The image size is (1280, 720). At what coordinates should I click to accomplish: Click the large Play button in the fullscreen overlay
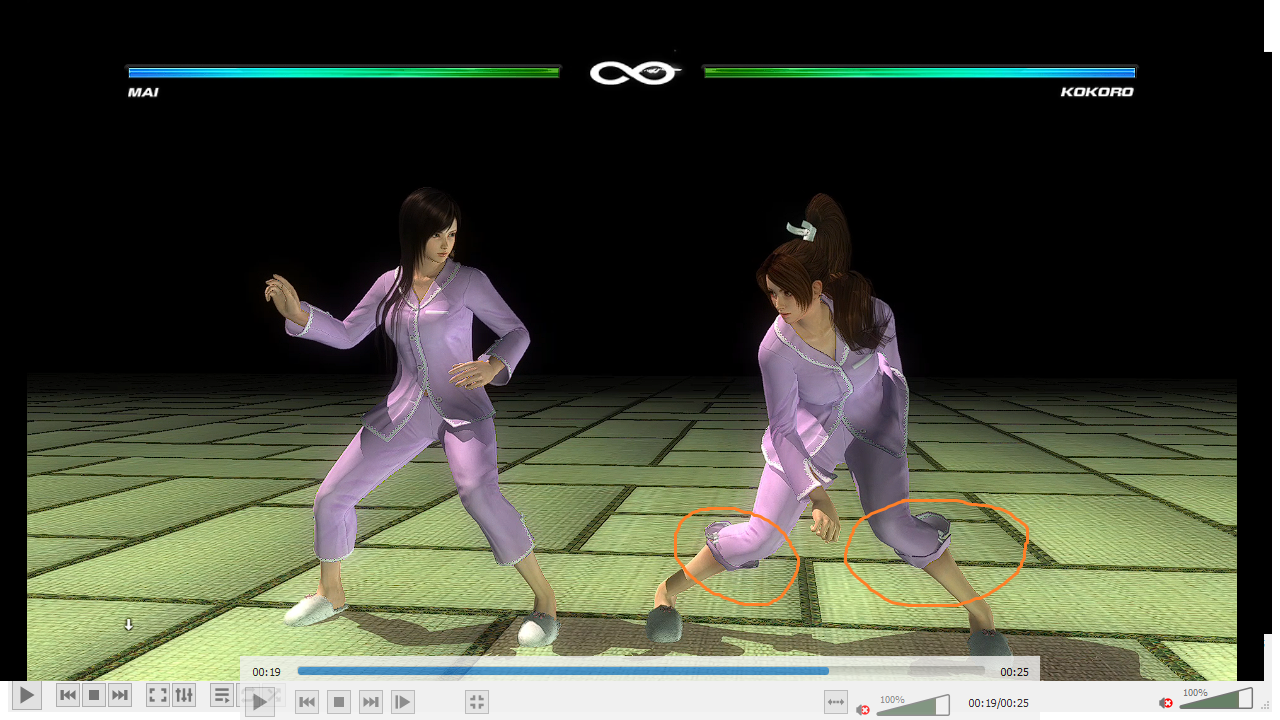259,702
